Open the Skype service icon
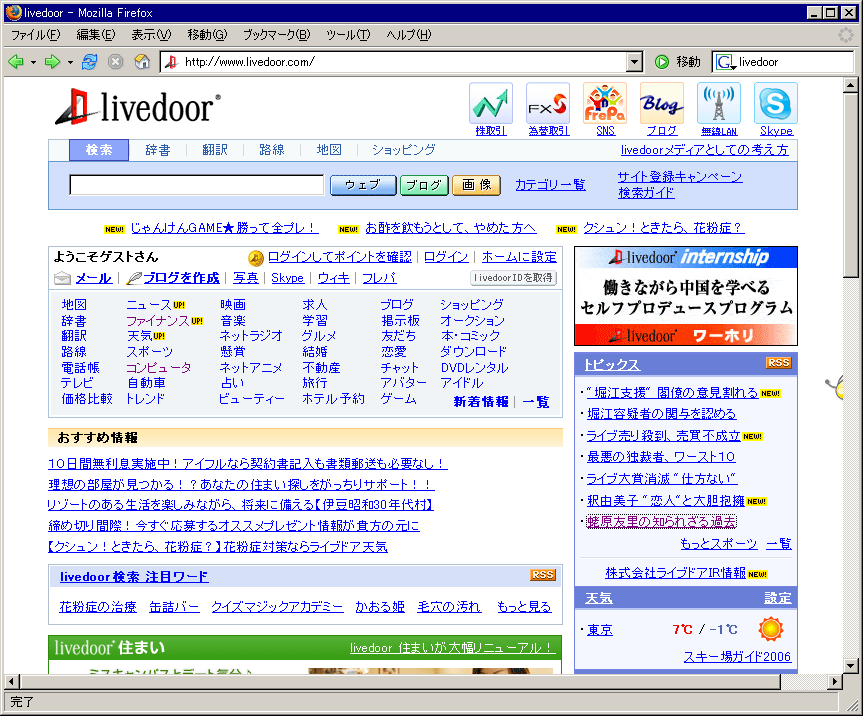 [x=775, y=103]
